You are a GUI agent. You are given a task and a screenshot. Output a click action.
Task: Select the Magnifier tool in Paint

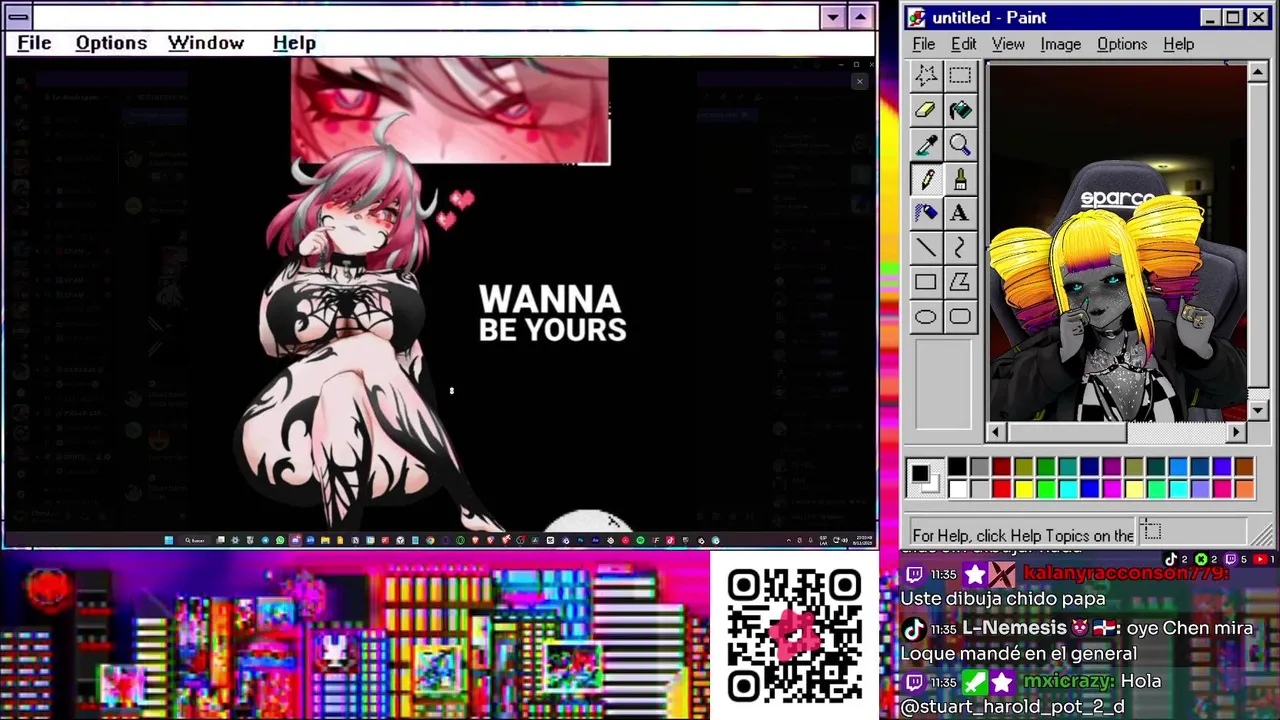[x=960, y=146]
